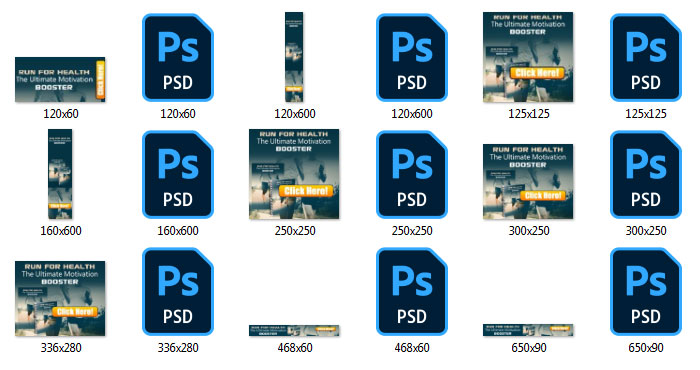
Task: Select the 120x600 Photoshop PSD file icon
Action: [x=412, y=58]
